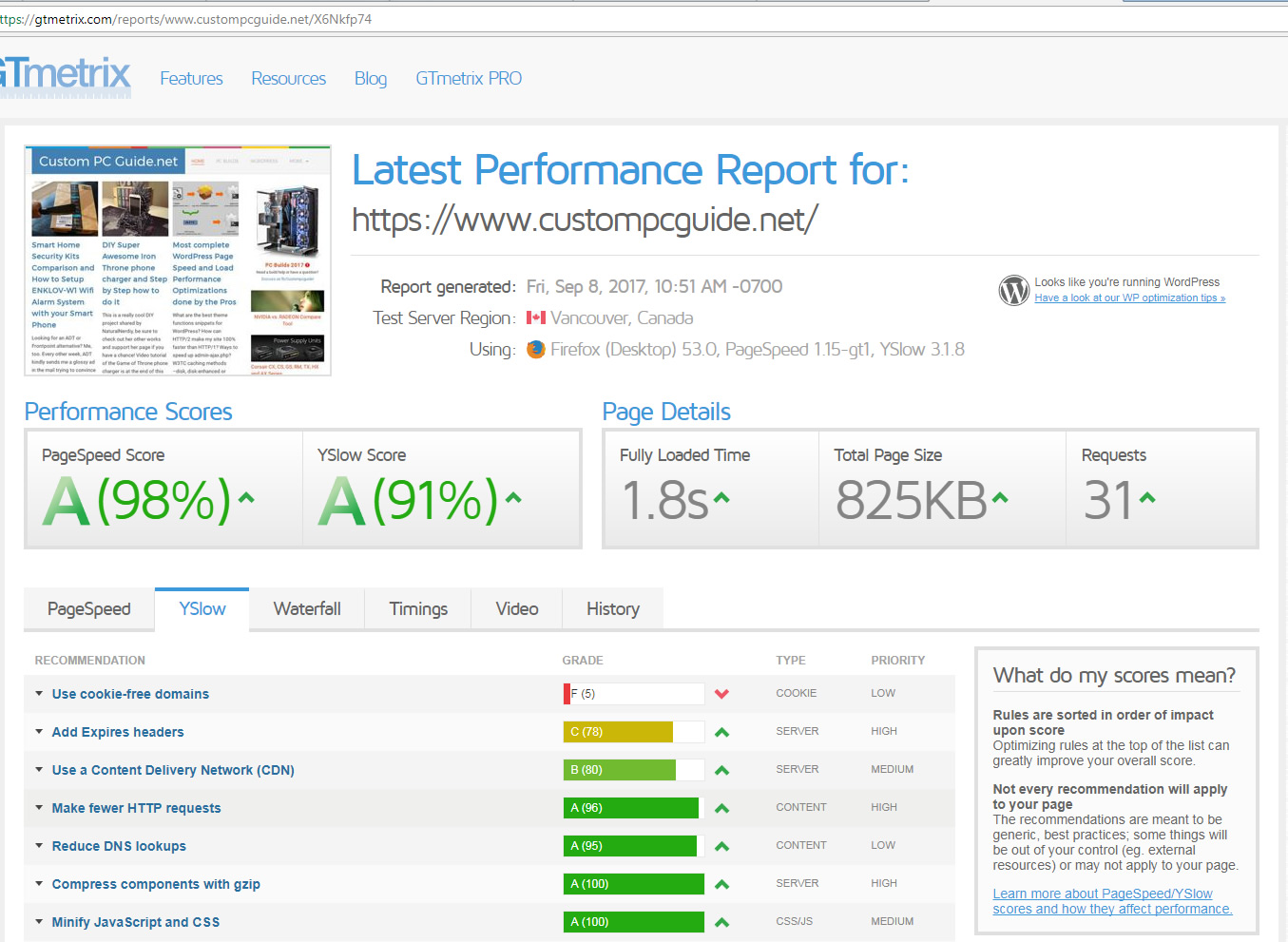Viewport: 1288px width, 942px height.
Task: Click Add Expires headers link text
Action: pyautogui.click(x=118, y=732)
